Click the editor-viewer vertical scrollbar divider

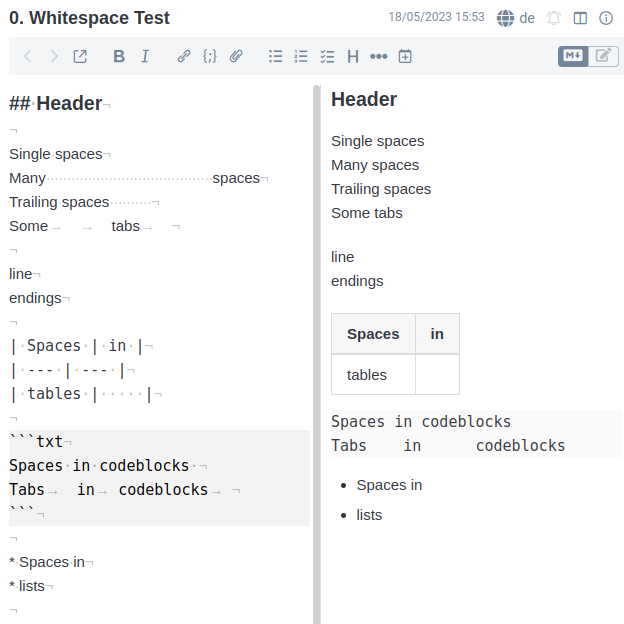[x=317, y=354]
